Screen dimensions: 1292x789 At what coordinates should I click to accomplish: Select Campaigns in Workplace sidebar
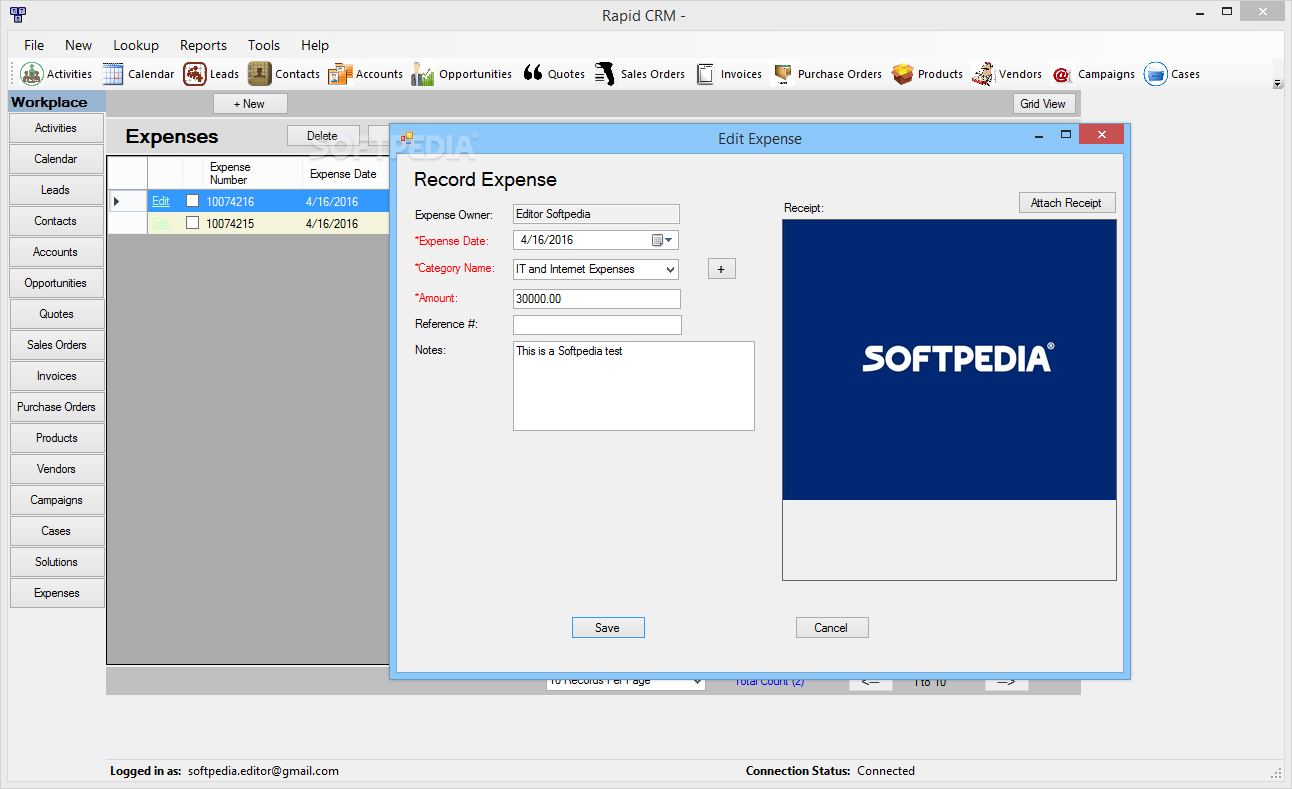[x=56, y=500]
